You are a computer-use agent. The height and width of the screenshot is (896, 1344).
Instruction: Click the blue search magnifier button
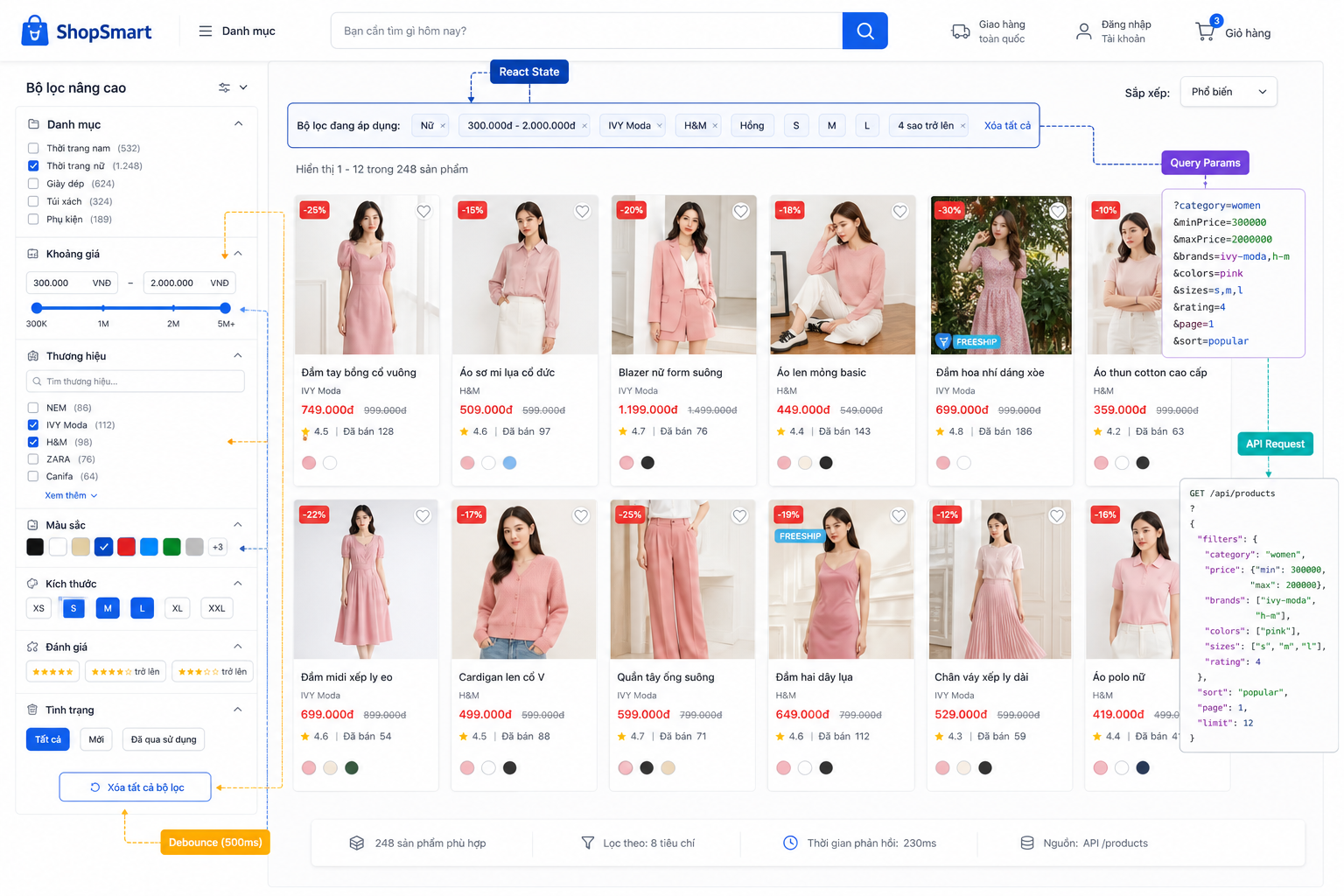point(864,31)
